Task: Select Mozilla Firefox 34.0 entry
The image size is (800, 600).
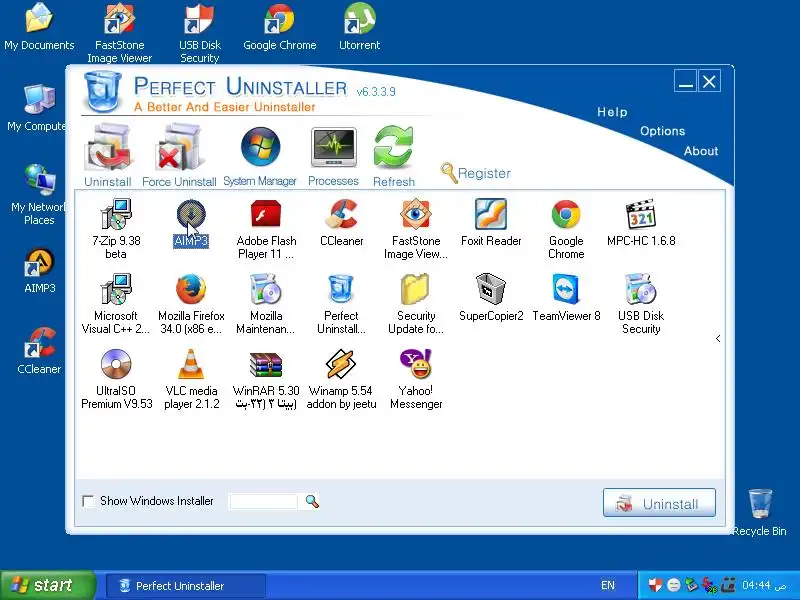Action: pos(191,304)
